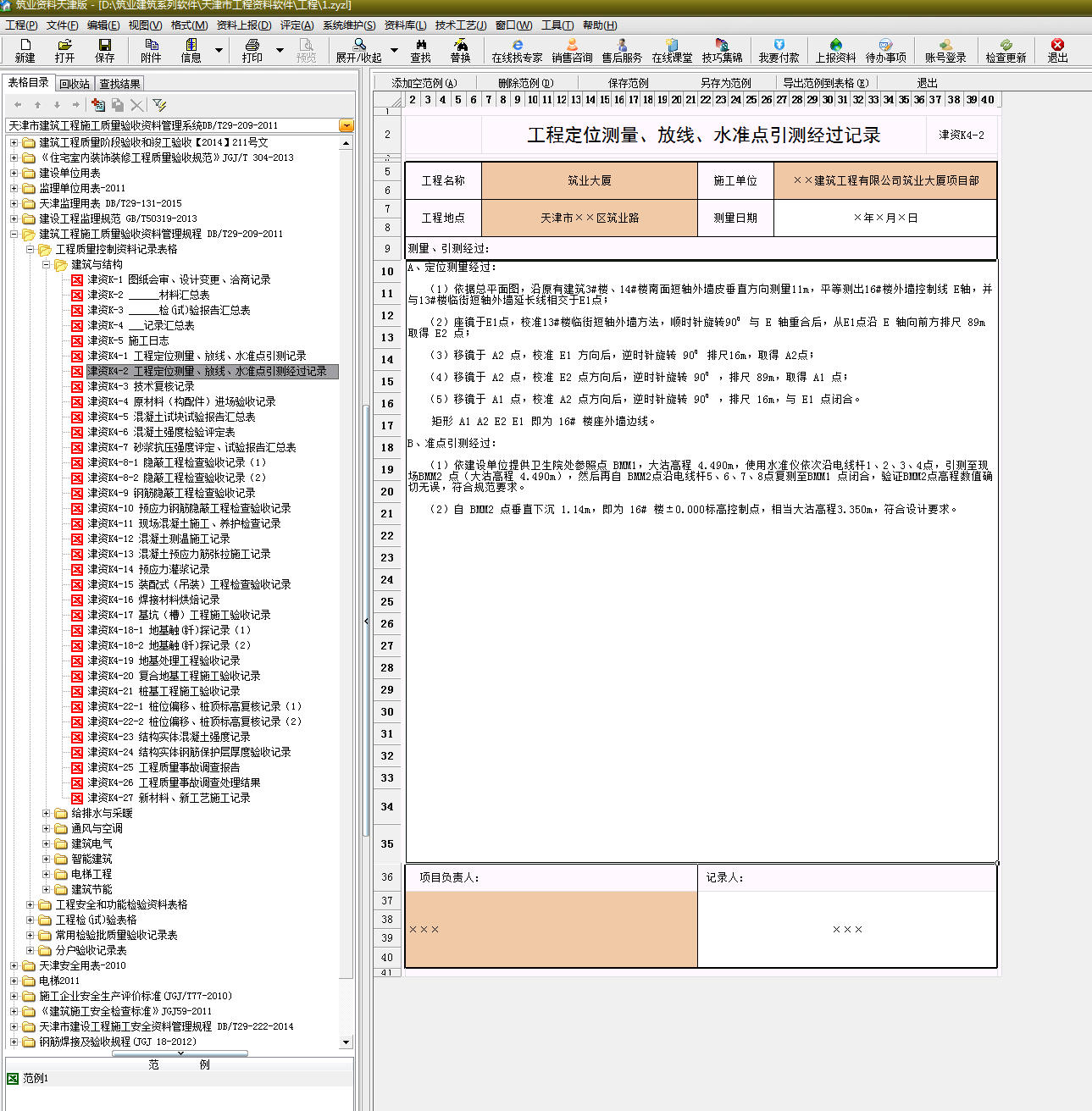
Task: Click the 新建 (New) toolbar icon
Action: point(25,50)
